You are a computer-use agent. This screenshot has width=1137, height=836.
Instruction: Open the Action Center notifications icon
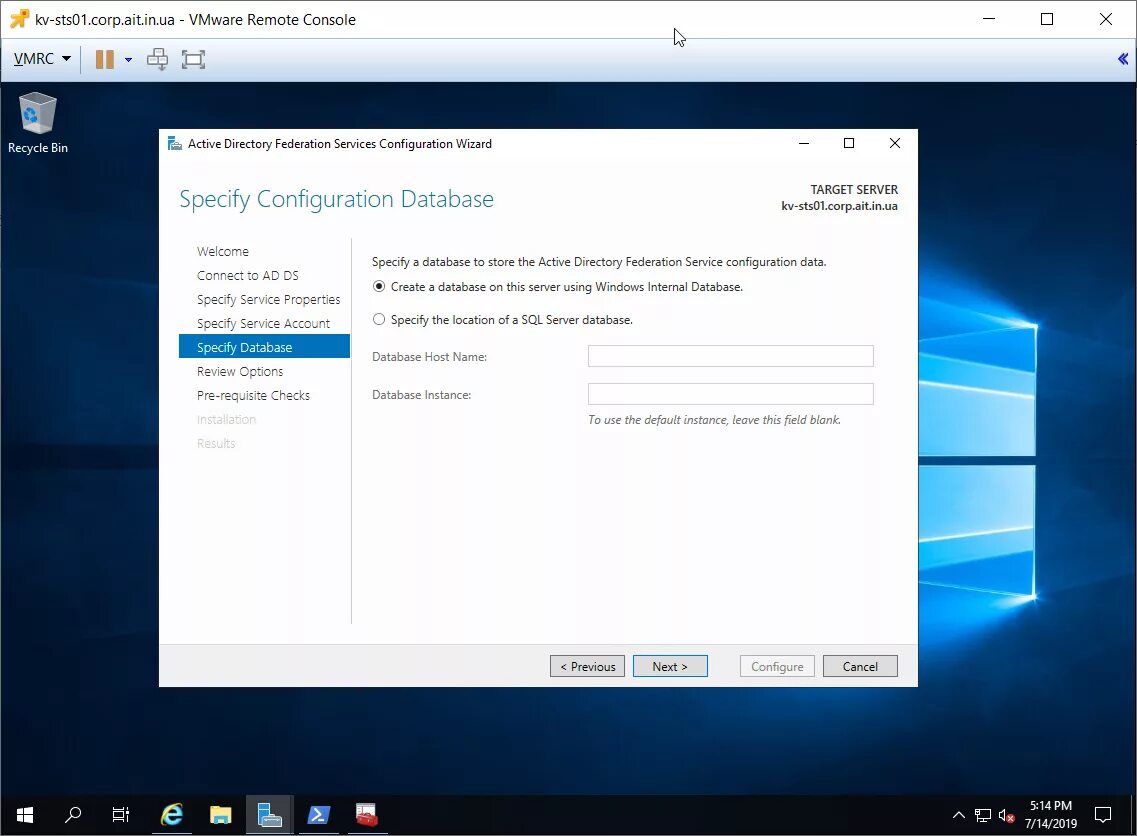(x=1103, y=815)
